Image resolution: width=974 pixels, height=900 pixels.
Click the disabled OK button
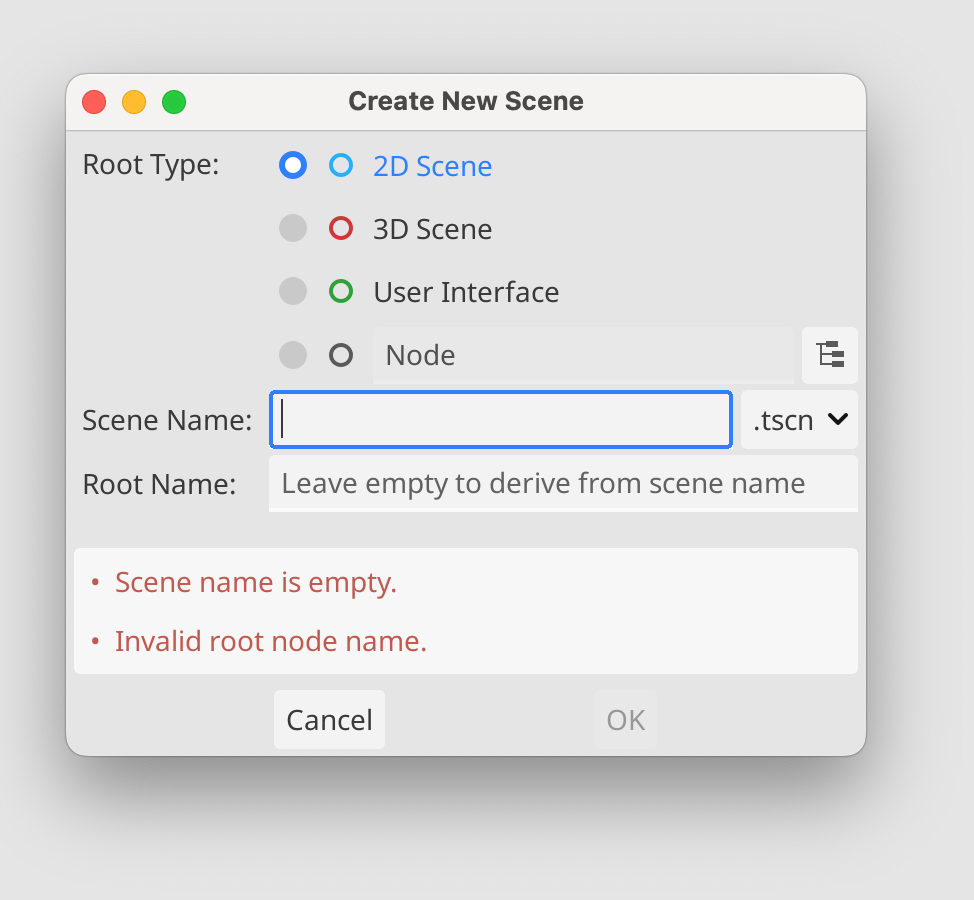626,719
